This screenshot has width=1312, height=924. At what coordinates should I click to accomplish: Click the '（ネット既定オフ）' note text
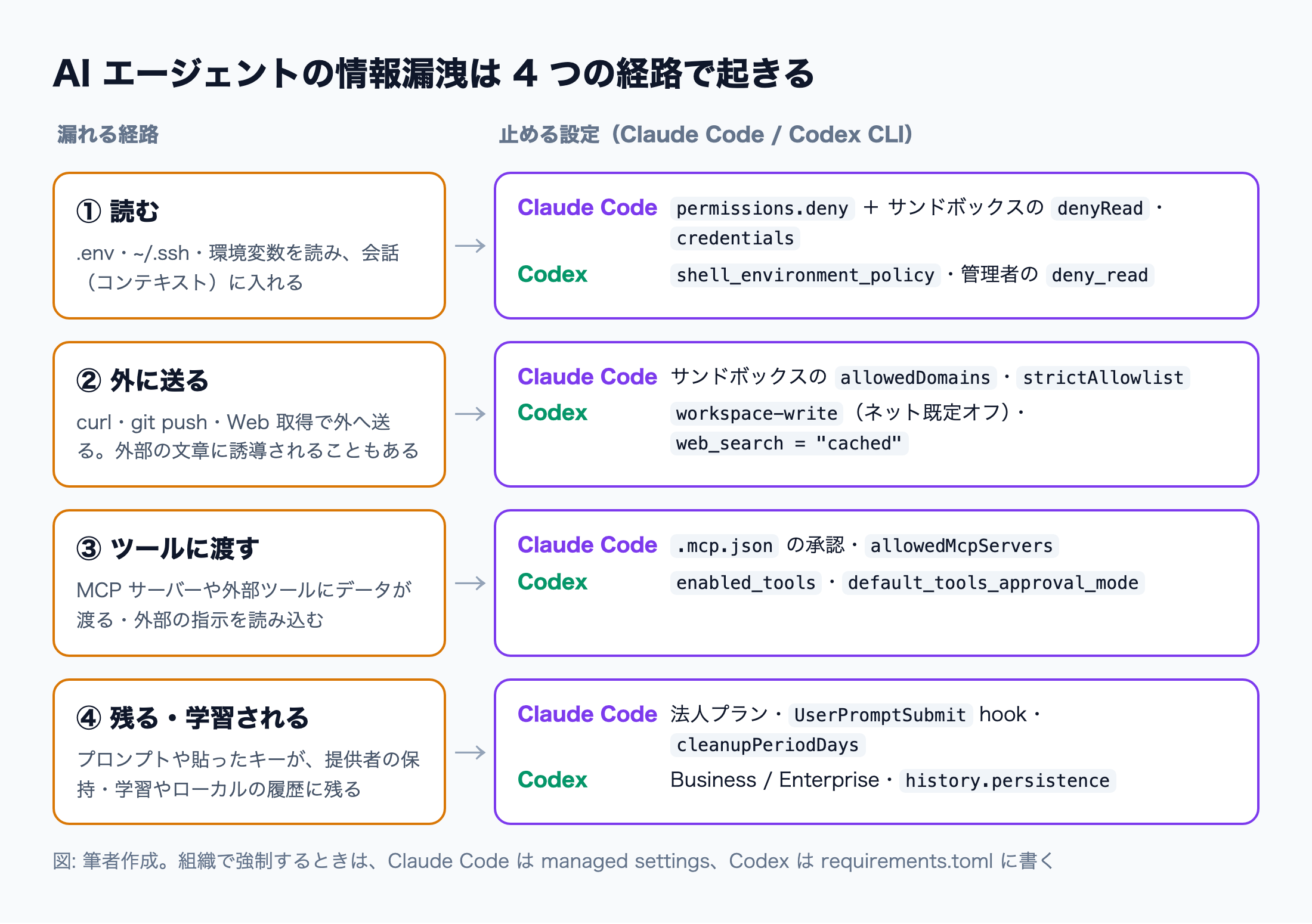pos(930,413)
